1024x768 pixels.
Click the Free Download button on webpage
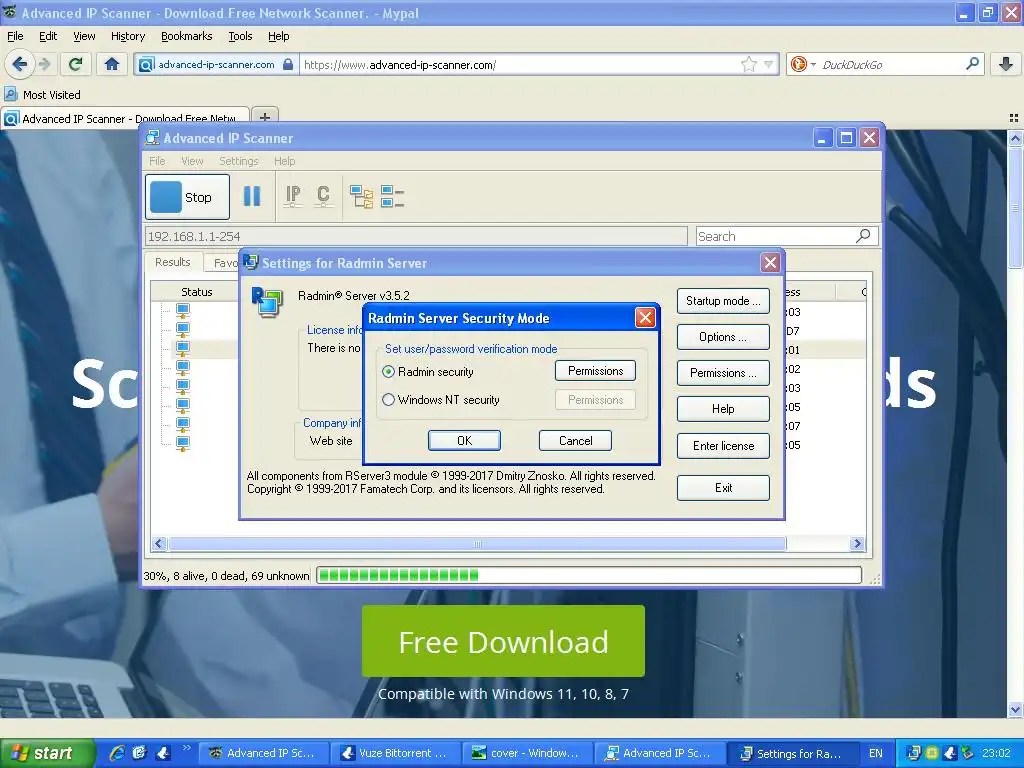[x=503, y=641]
